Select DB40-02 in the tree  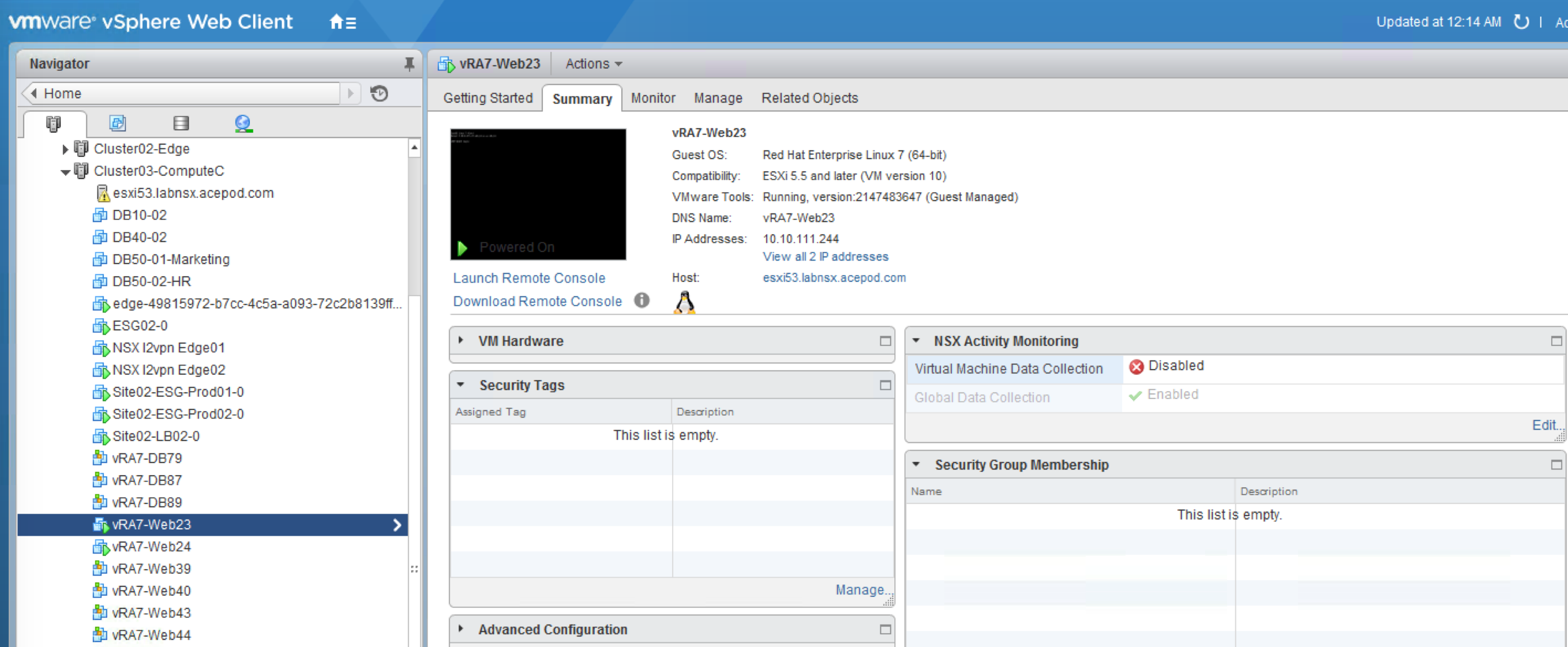click(x=140, y=238)
